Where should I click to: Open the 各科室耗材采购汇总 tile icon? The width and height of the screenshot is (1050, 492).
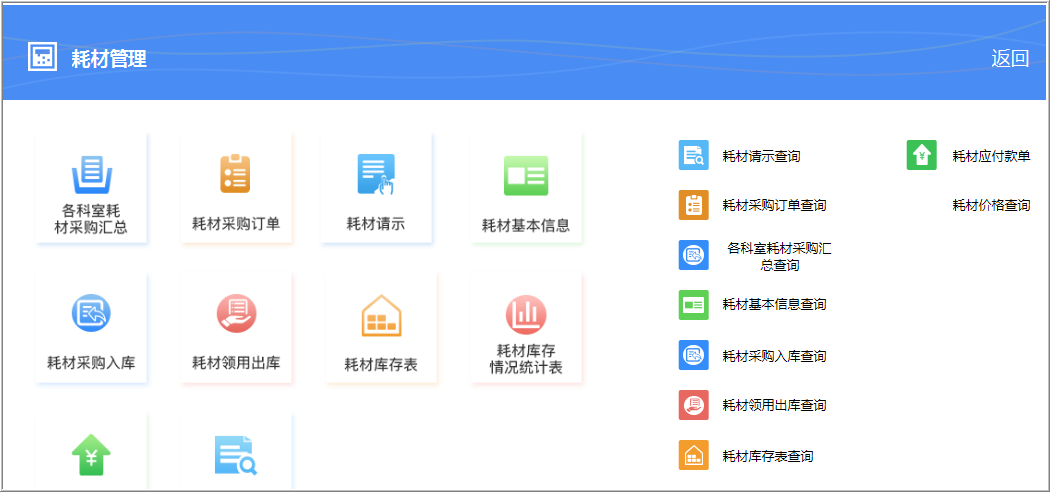(91, 175)
